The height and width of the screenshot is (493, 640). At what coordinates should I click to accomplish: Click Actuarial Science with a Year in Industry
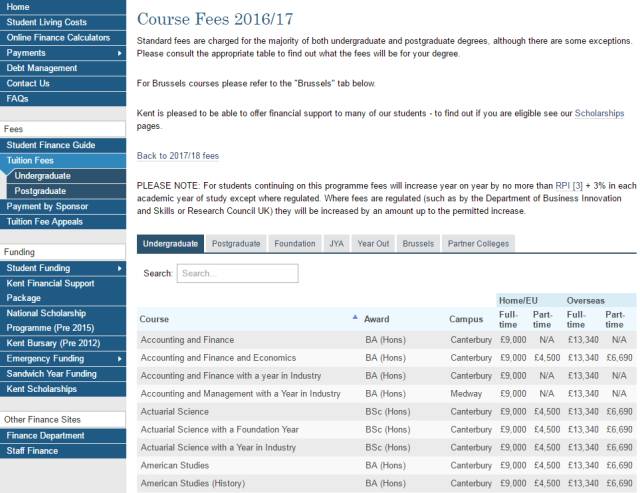point(218,448)
